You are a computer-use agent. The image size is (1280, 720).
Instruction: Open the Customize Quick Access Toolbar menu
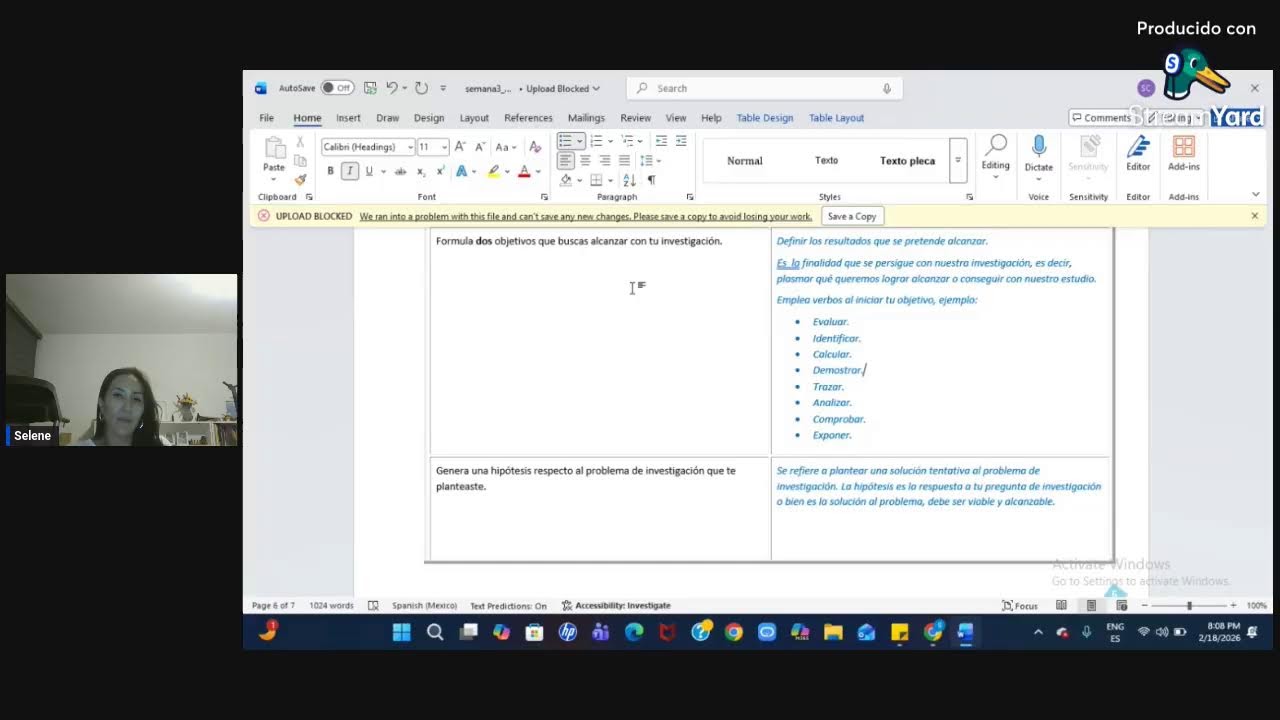(x=443, y=88)
